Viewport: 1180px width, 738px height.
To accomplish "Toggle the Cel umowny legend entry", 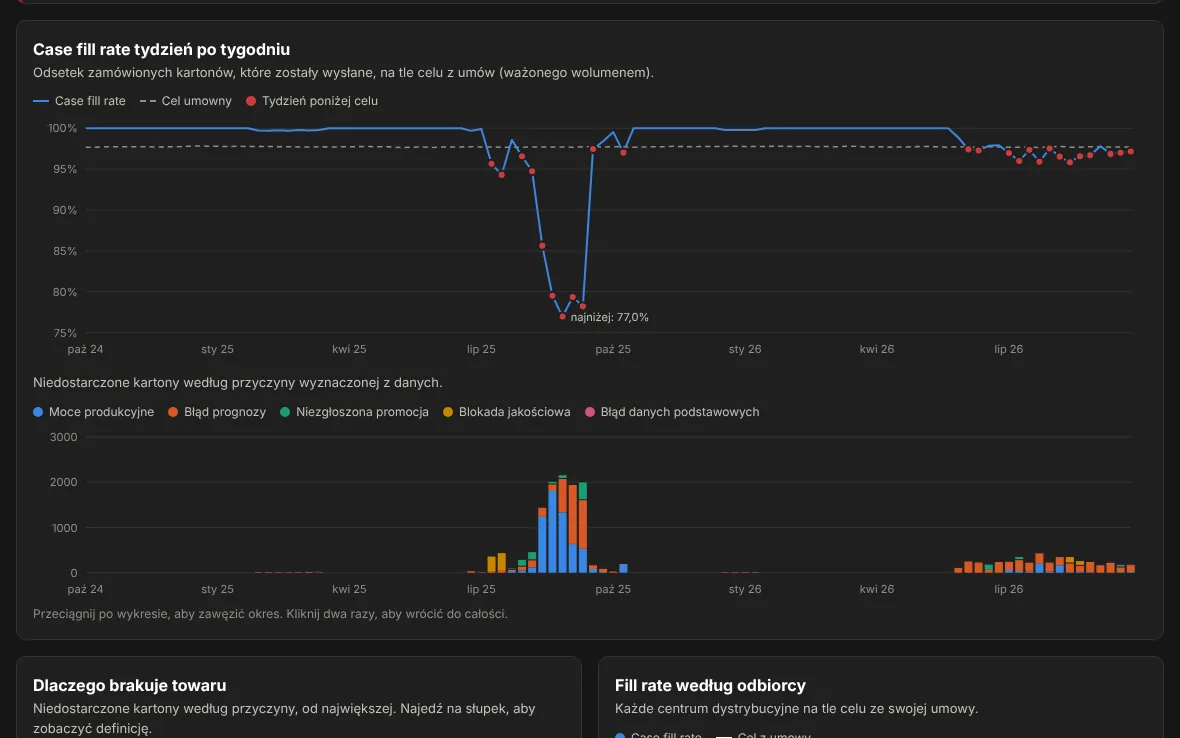I will (x=186, y=101).
